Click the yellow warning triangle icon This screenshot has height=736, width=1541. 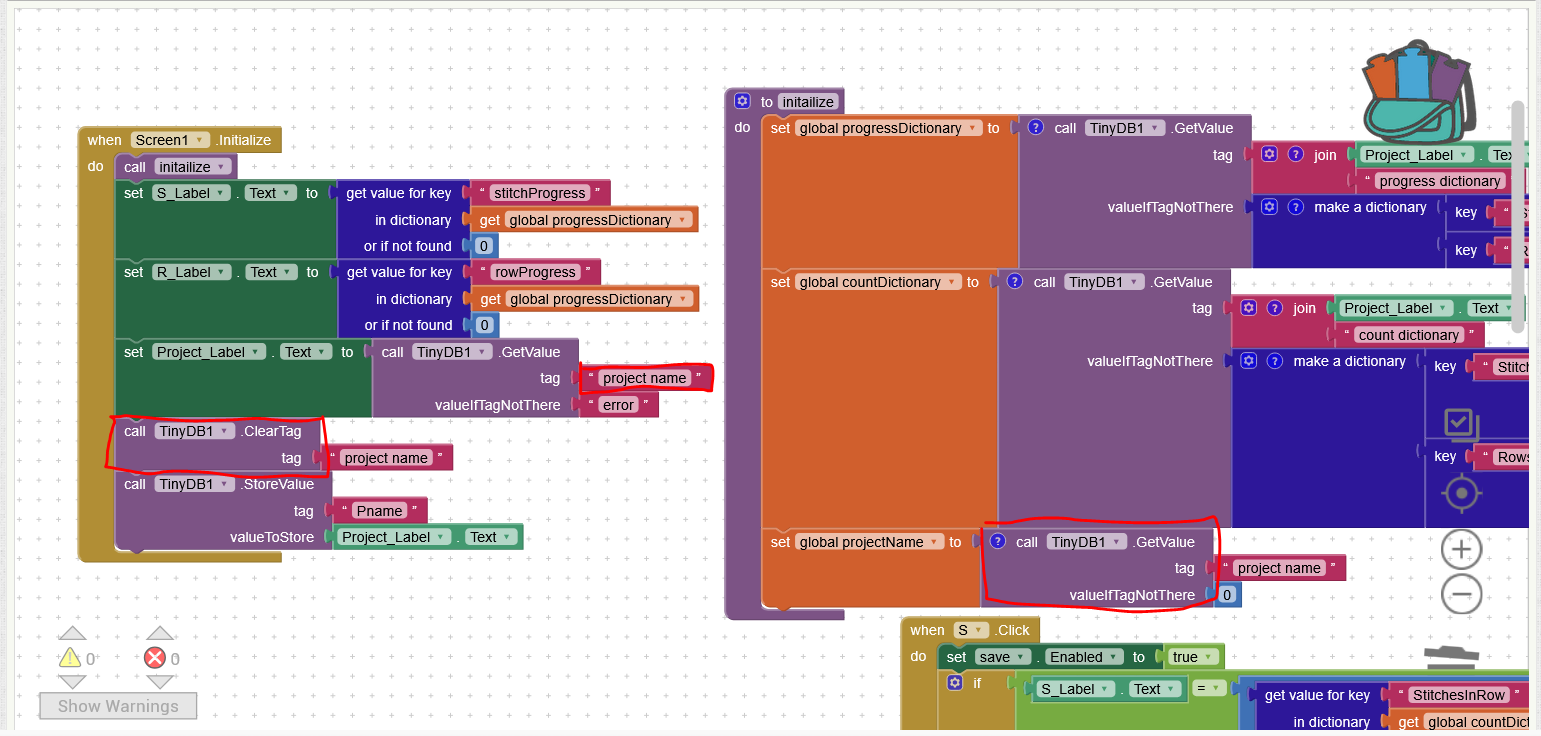click(x=70, y=657)
